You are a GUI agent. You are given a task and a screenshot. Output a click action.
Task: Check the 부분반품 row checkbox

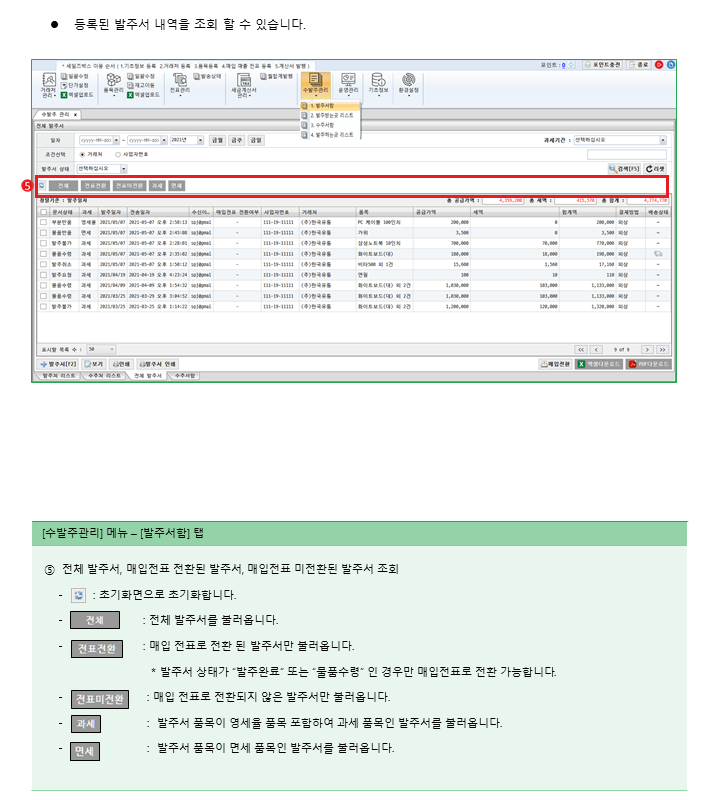tap(43, 222)
